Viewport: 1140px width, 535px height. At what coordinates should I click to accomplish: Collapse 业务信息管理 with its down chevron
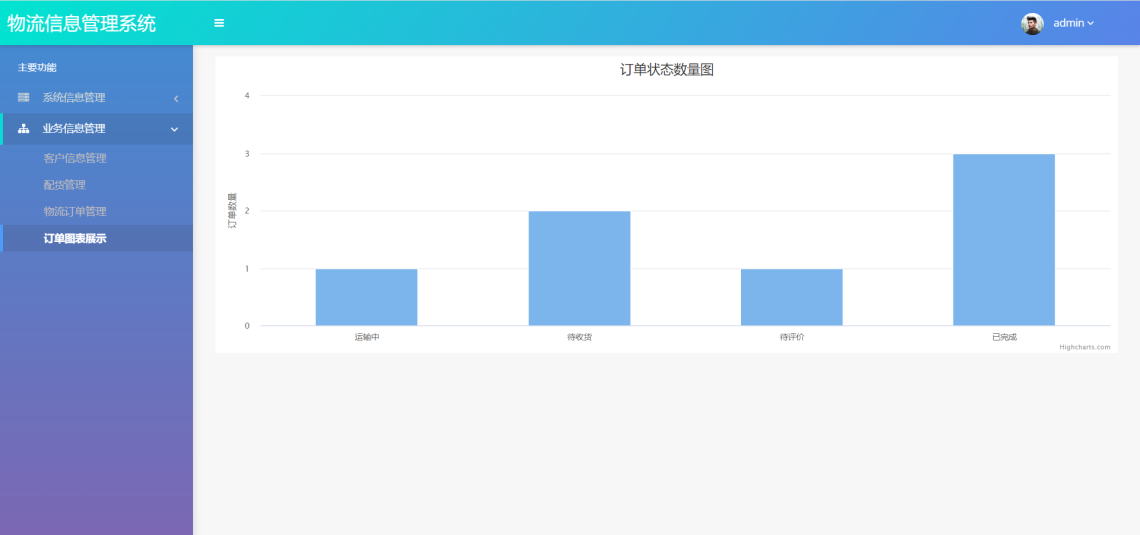(x=174, y=129)
